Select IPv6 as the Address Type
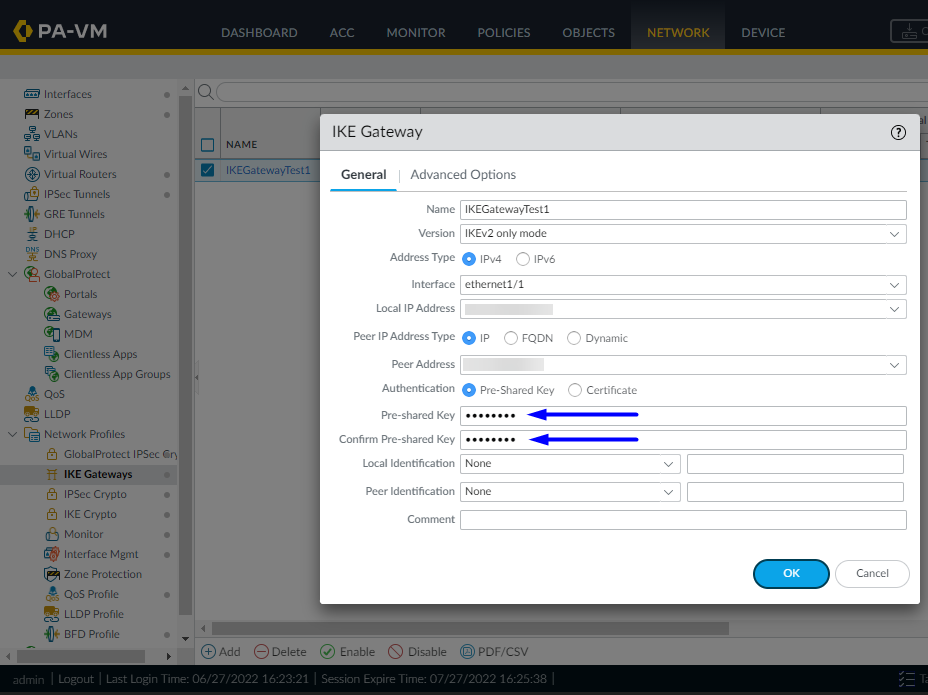 522,258
